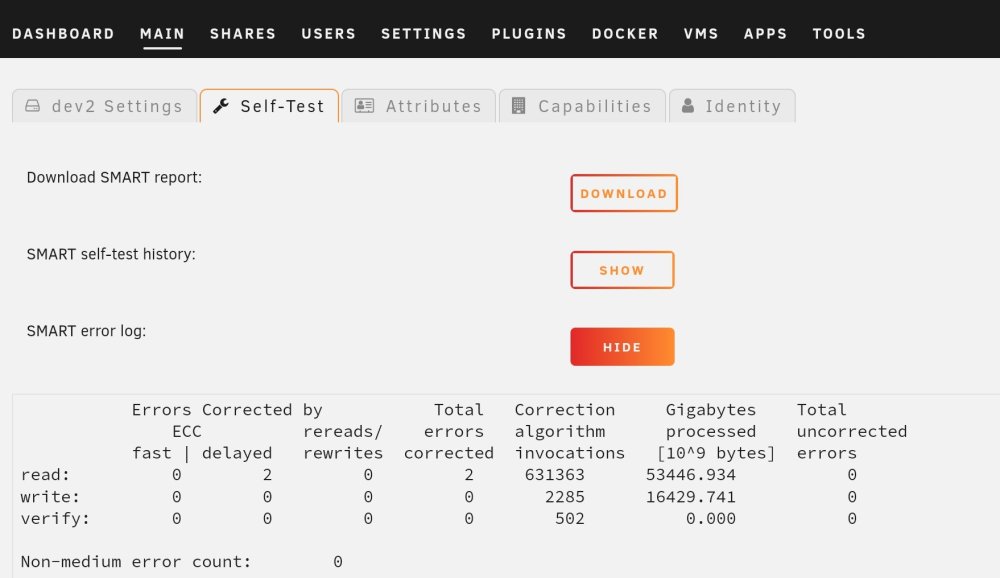Download the SMART report
The width and height of the screenshot is (1000, 578).
tap(624, 193)
